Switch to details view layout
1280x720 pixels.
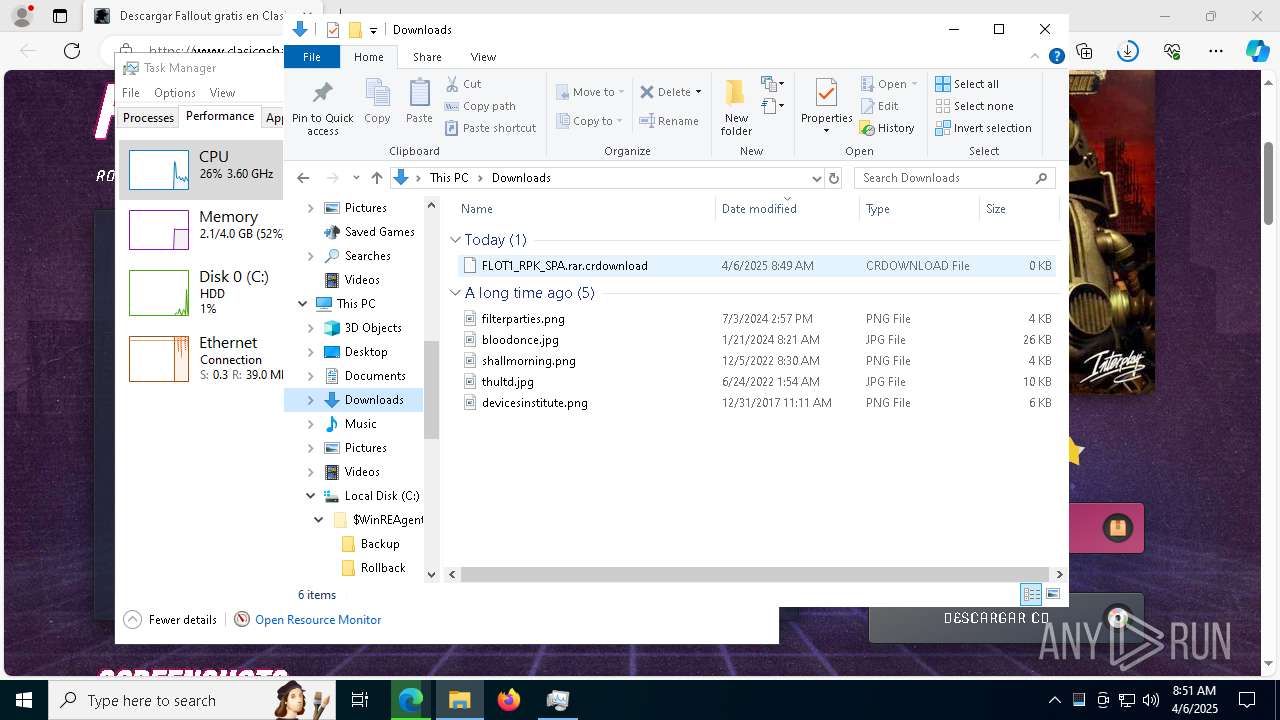point(1031,594)
